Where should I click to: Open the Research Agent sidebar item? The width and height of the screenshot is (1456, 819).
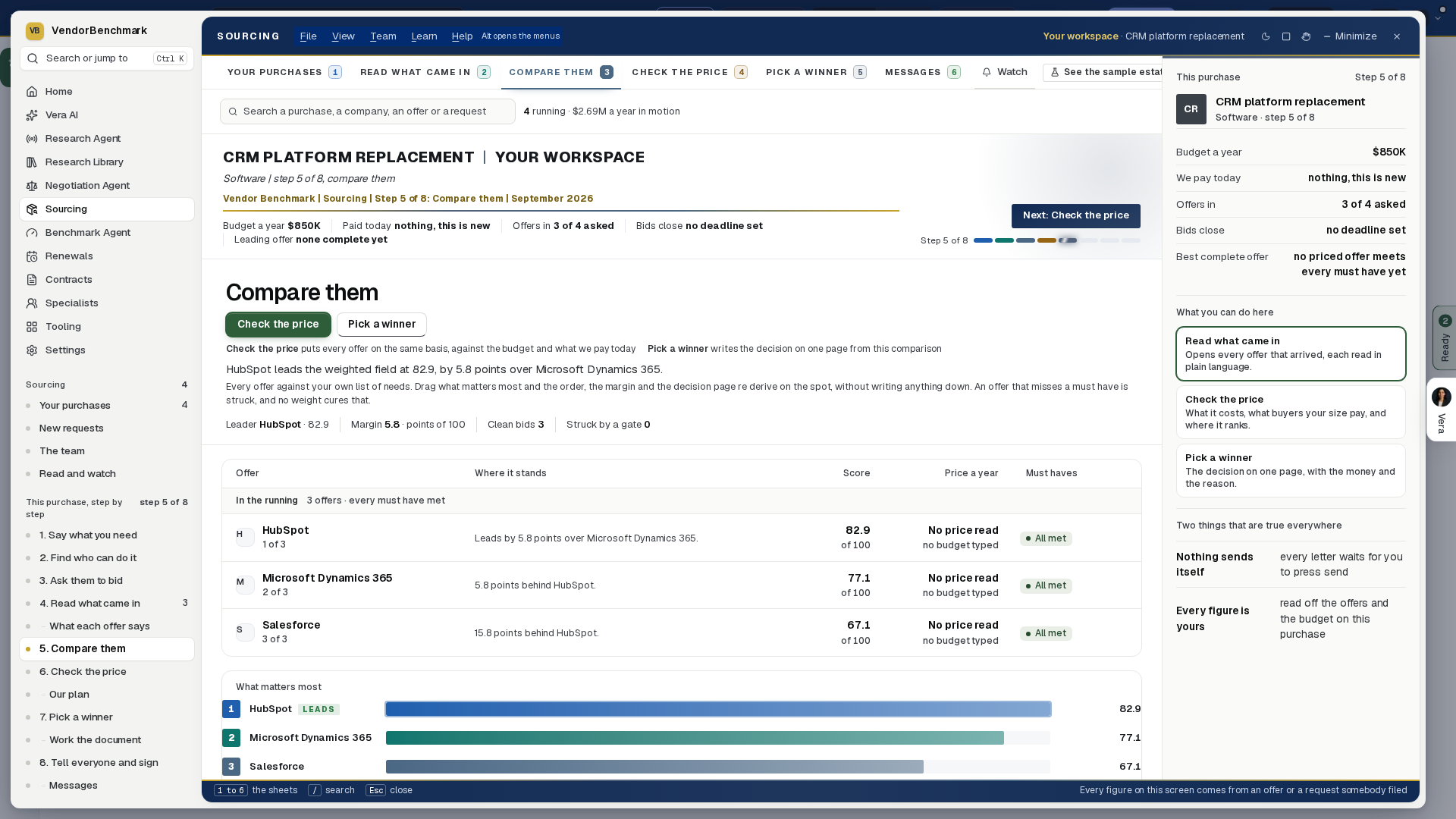click(106, 139)
